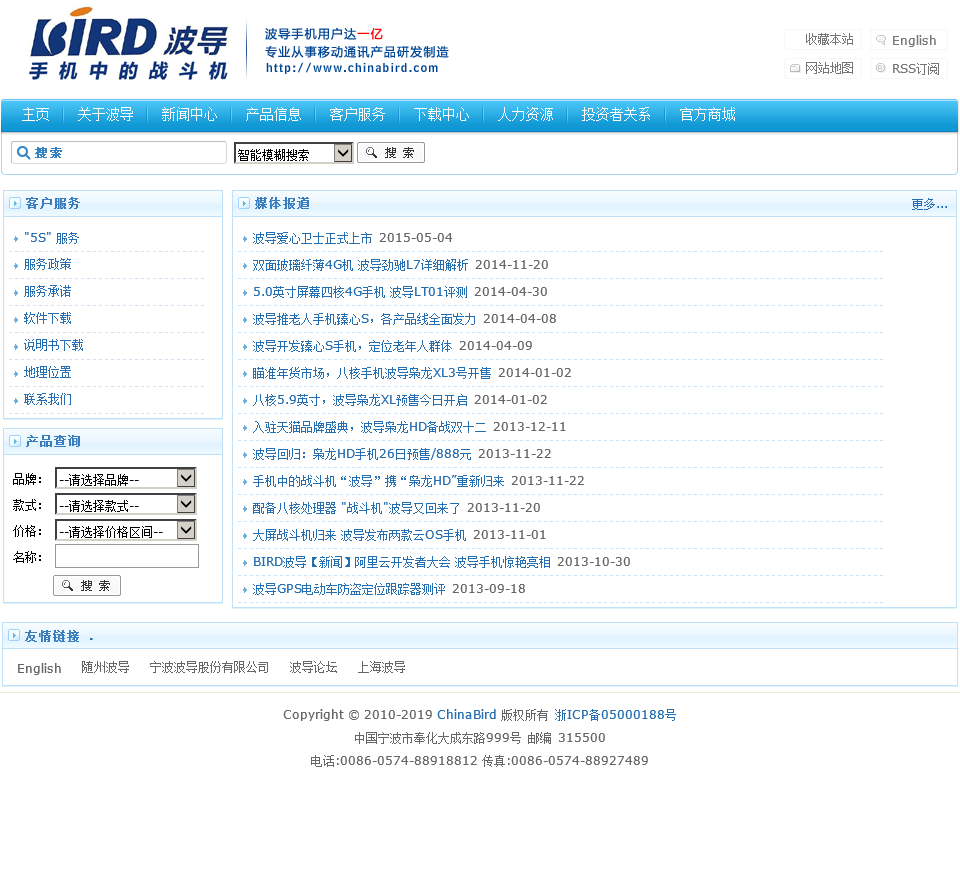Open the 请选择款式 dropdown

[x=126, y=504]
